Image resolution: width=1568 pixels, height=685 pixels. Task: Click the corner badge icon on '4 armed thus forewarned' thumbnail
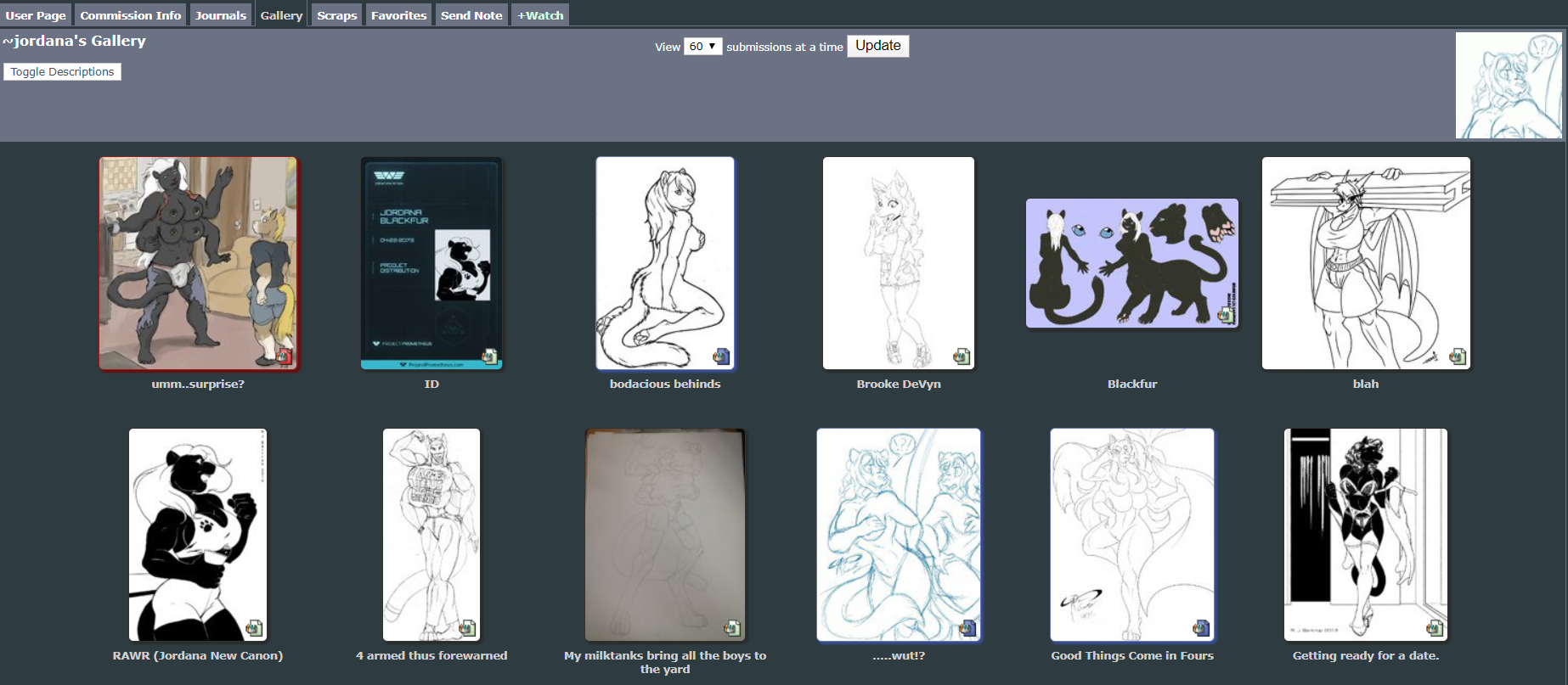467,628
